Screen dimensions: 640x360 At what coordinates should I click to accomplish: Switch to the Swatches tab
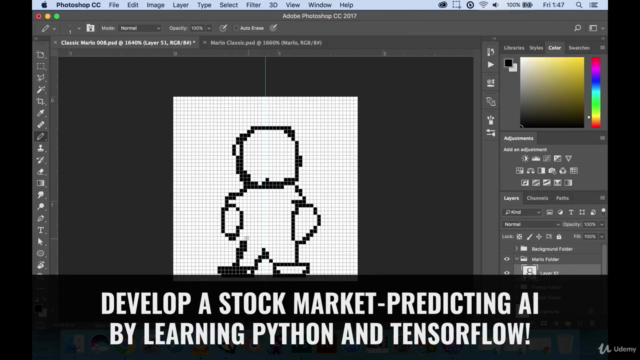[x=579, y=48]
